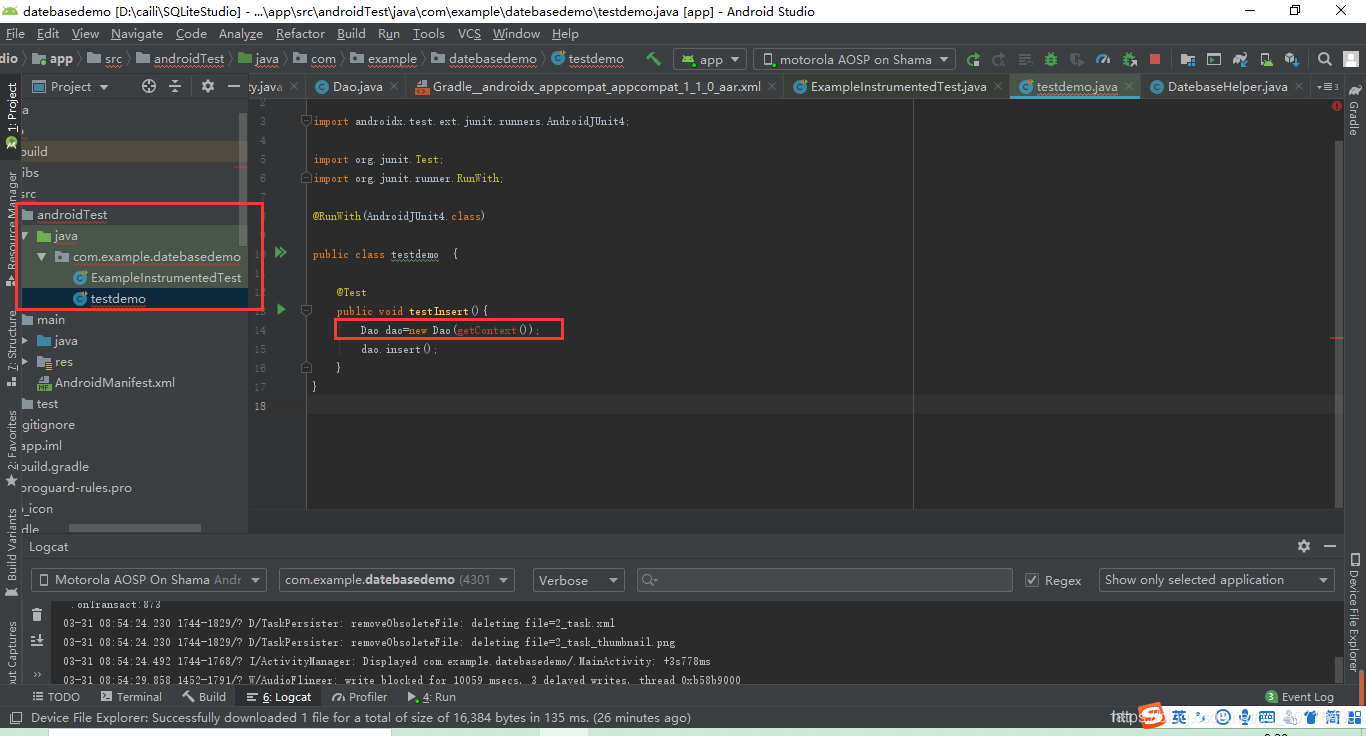Viewport: 1366px width, 736px height.
Task: Open the motorola AOSP on Shama device dropdown
Action: coord(854,59)
